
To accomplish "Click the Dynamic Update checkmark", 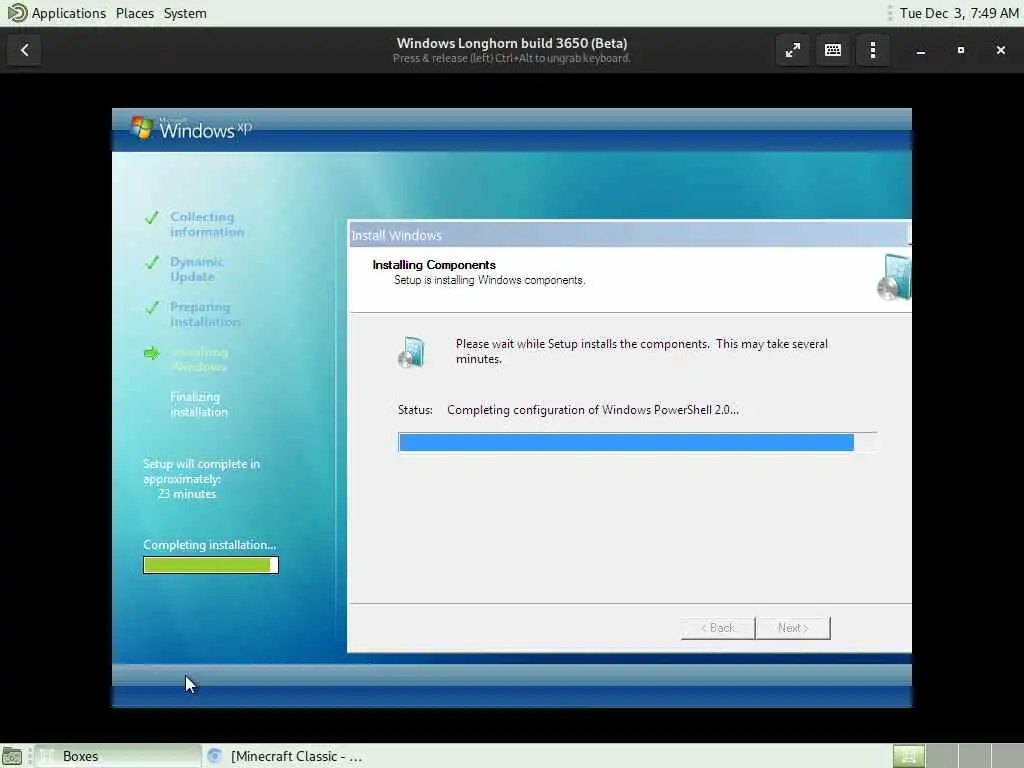I will pyautogui.click(x=152, y=263).
